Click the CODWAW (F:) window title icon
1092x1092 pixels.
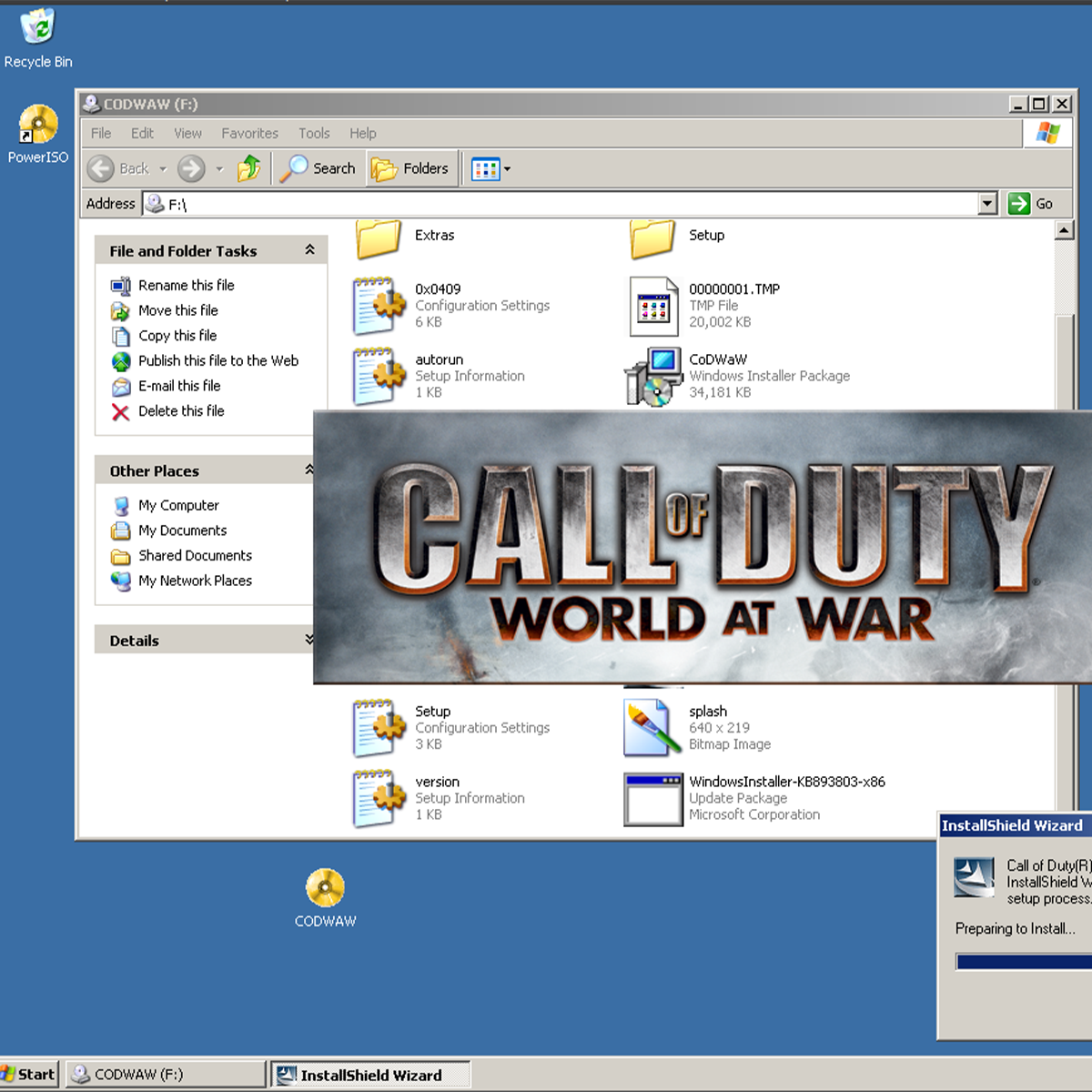click(x=91, y=104)
